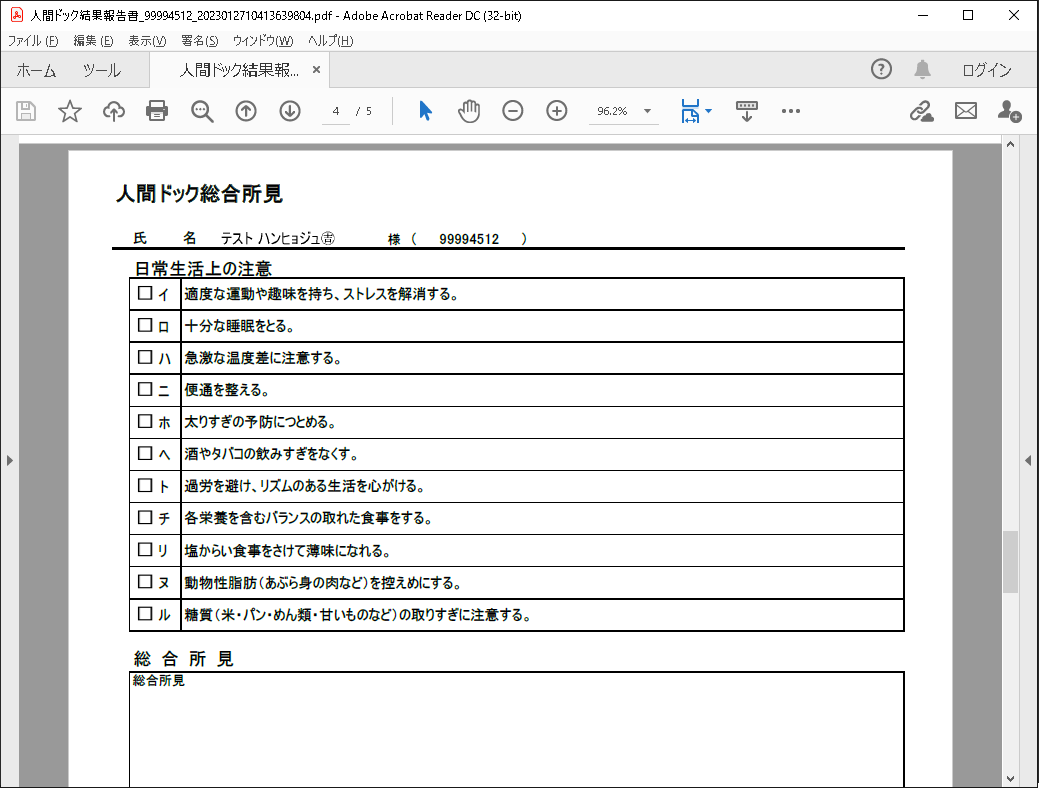Check the box for row イ

[x=144, y=293]
